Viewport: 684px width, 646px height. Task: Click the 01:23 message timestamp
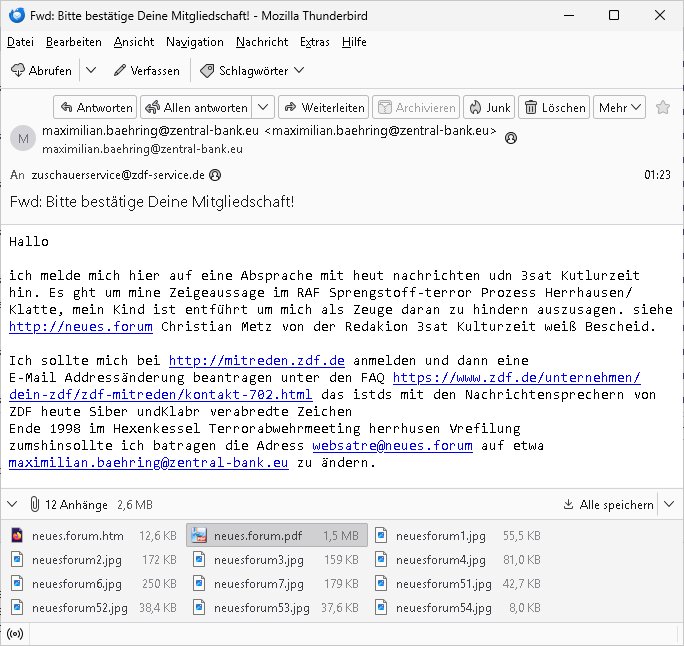(x=657, y=175)
